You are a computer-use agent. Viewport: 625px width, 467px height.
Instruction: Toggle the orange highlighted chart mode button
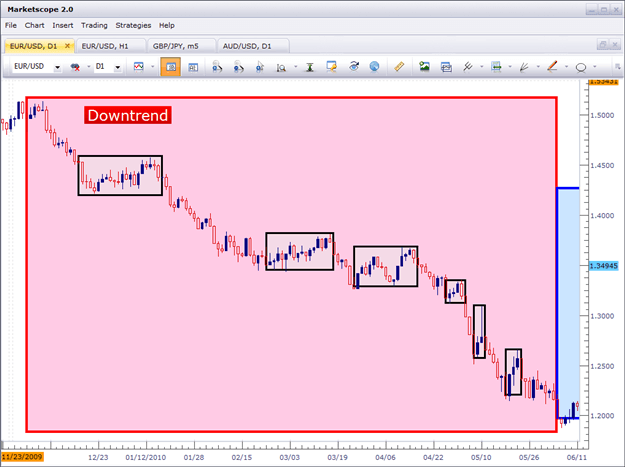tap(171, 67)
